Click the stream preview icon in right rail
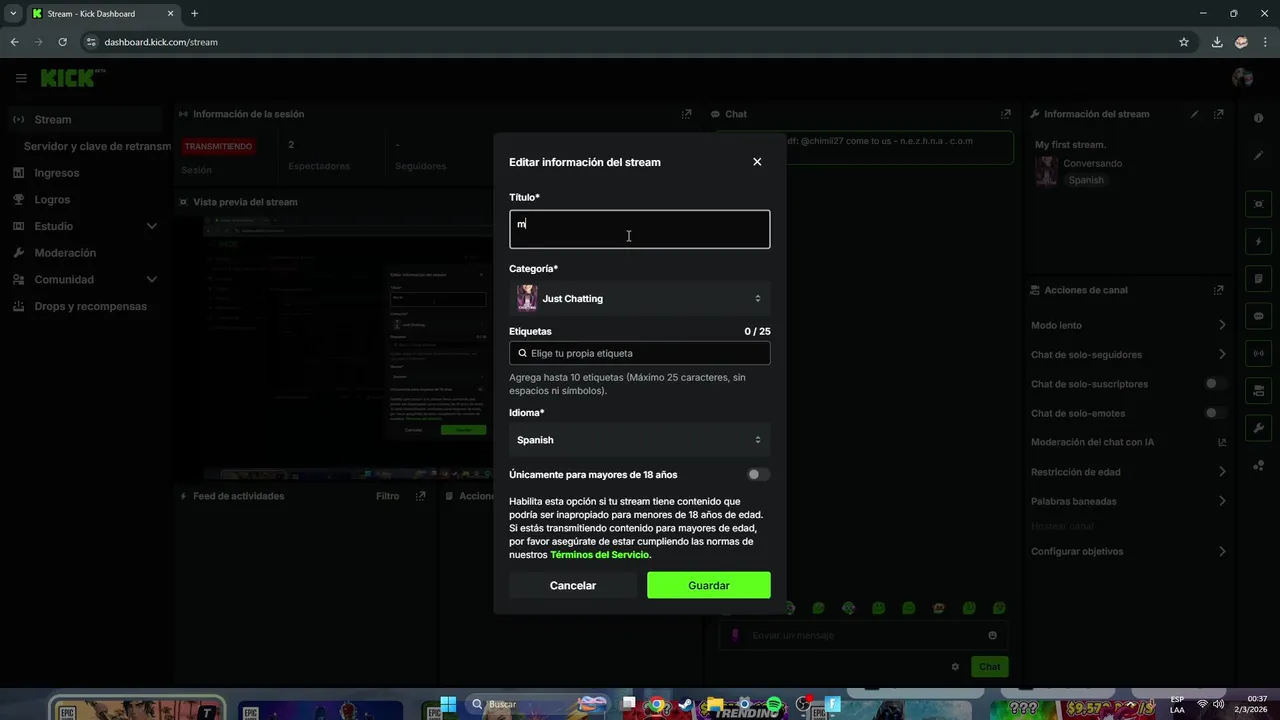The image size is (1280, 720). (x=1259, y=204)
